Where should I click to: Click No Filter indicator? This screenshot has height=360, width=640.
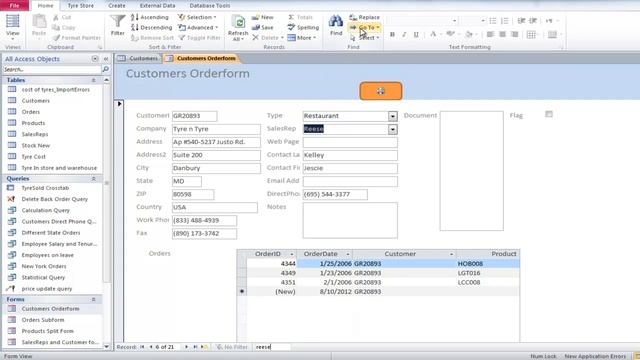[232, 347]
